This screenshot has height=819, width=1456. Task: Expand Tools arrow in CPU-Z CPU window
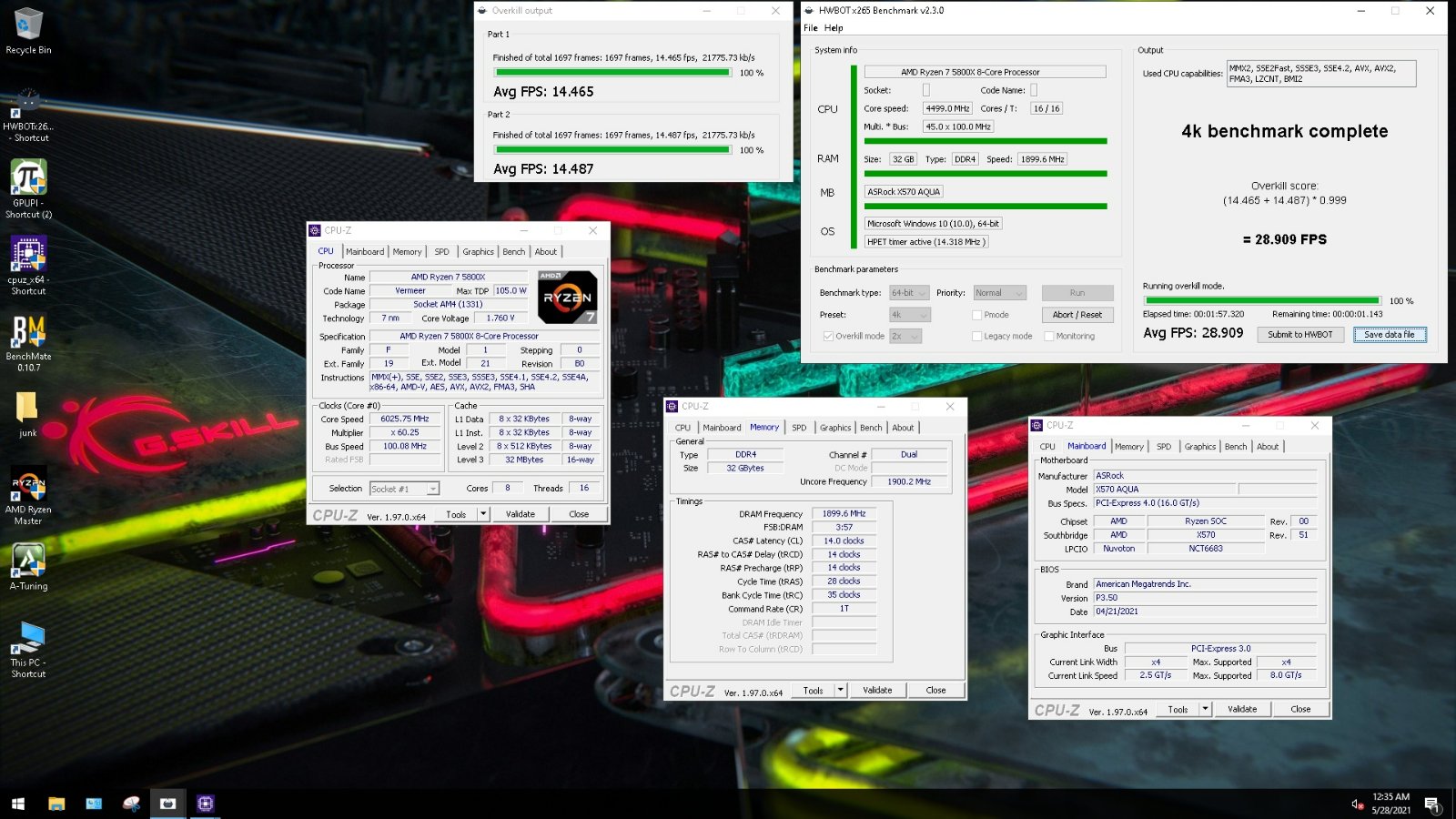(x=483, y=514)
